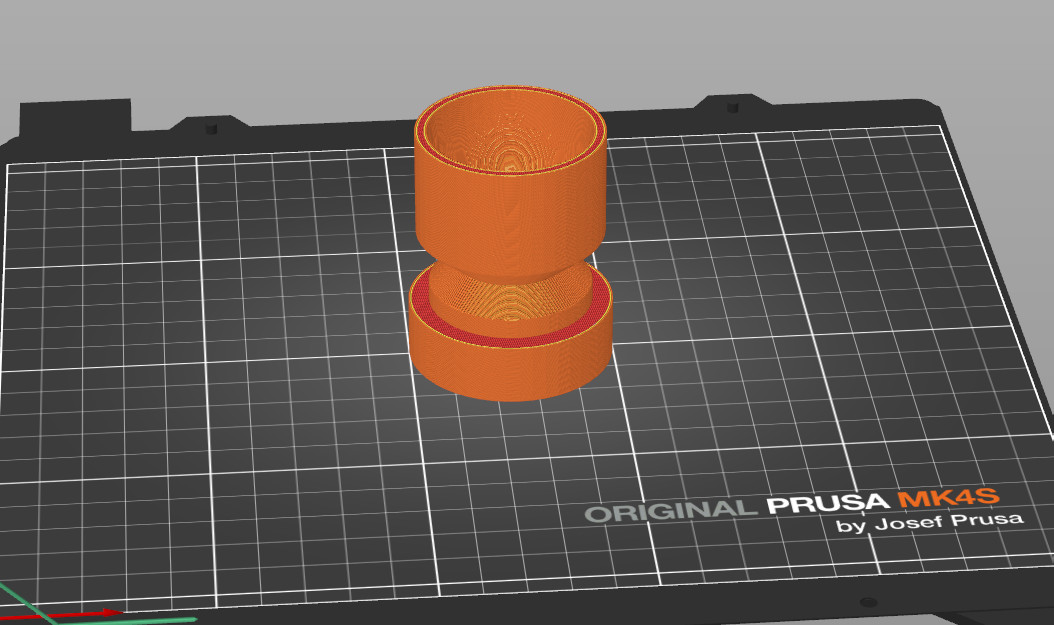Screen dimensions: 1054x625
Task: Click the by Josef Prusa signature text
Action: point(930,522)
